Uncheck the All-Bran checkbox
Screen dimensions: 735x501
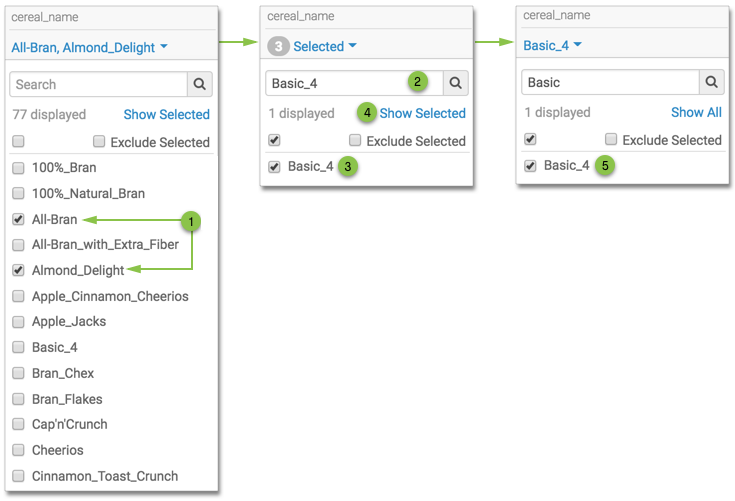pos(18,219)
